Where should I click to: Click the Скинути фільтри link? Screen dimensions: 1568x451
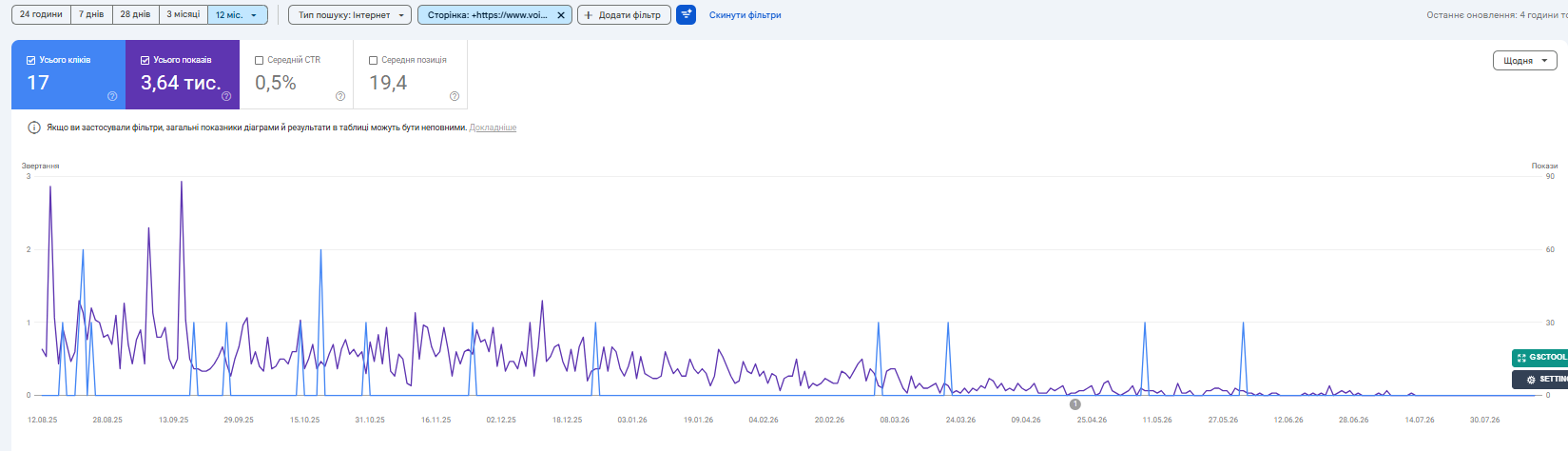click(x=745, y=15)
